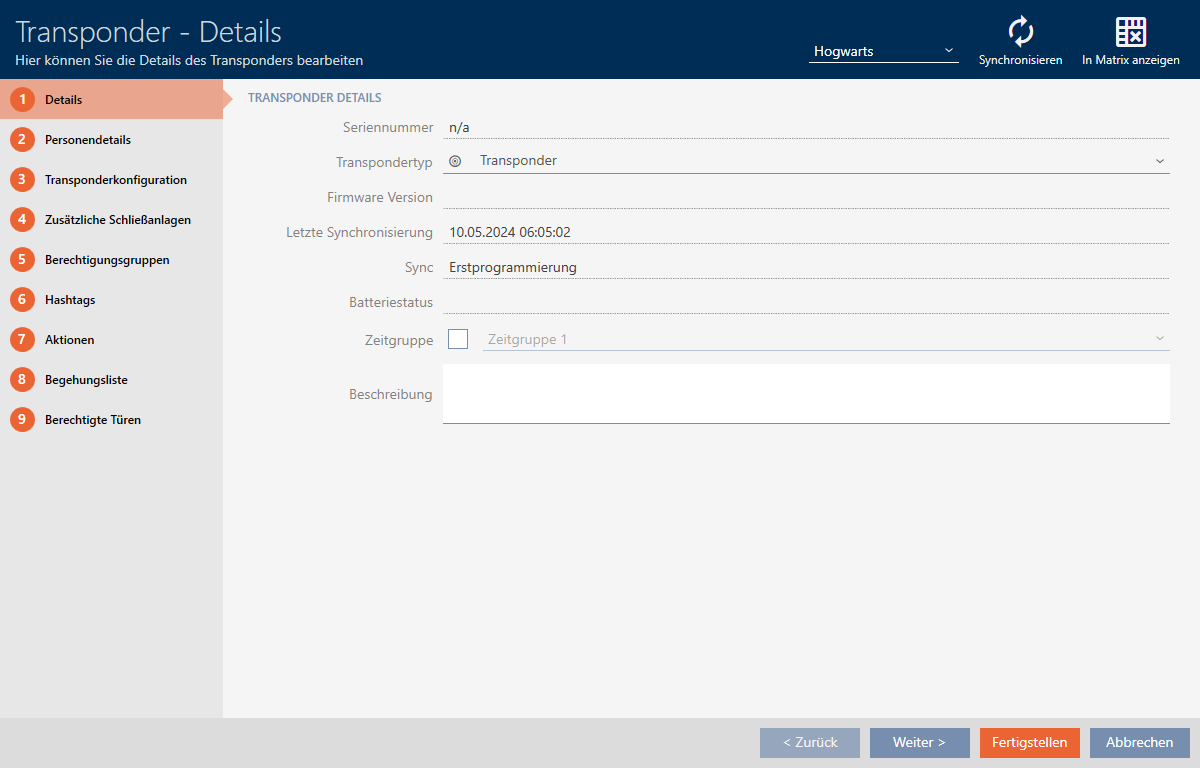This screenshot has height=768, width=1200.
Task: Open the Zusätzliche Schließanlagen tab
Action: (x=117, y=220)
